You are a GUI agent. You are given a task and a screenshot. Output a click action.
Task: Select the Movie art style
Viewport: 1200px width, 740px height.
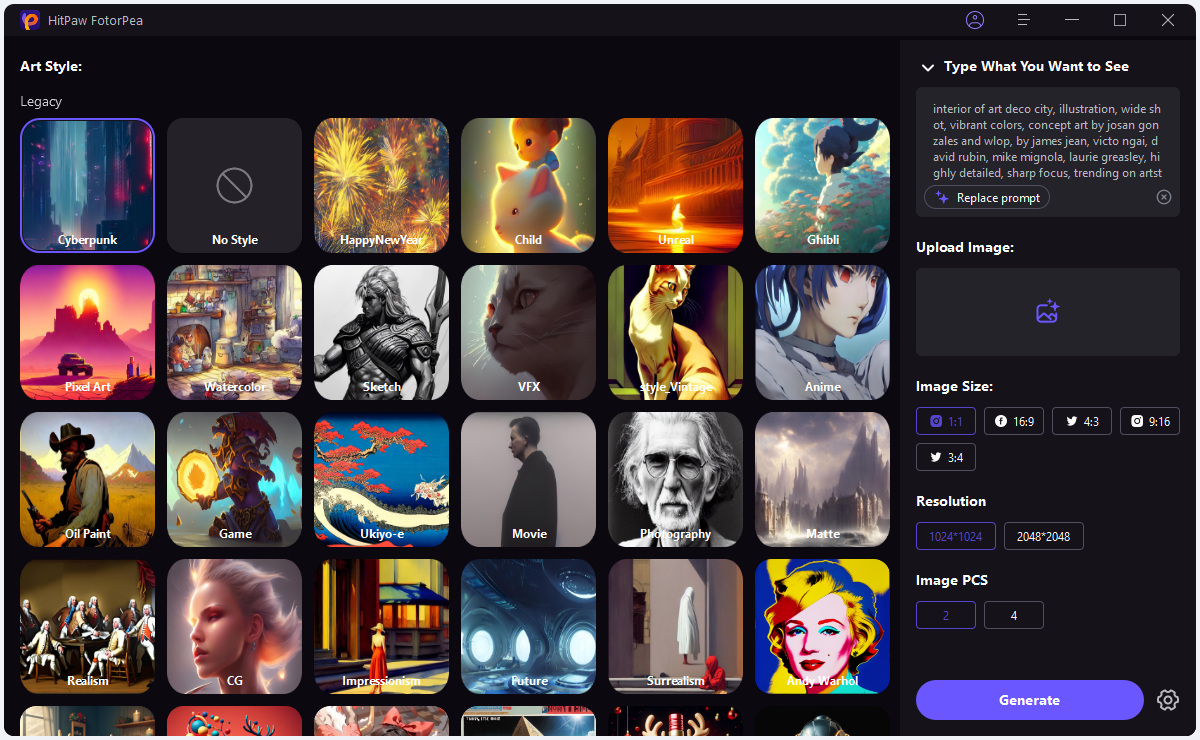(529, 479)
